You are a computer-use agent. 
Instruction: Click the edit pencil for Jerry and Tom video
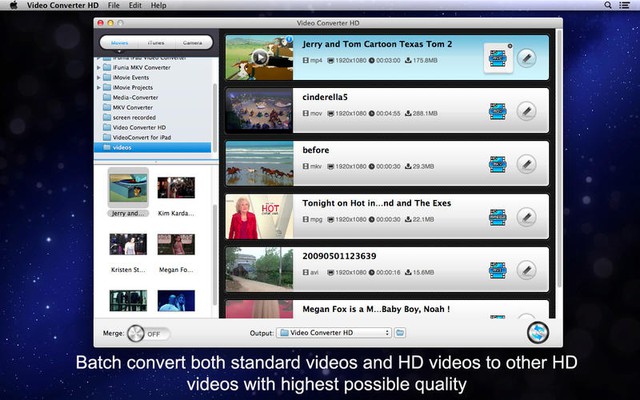coord(526,58)
